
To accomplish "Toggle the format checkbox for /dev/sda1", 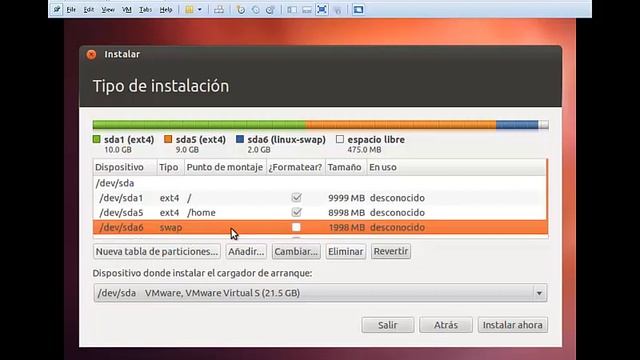I will point(297,198).
